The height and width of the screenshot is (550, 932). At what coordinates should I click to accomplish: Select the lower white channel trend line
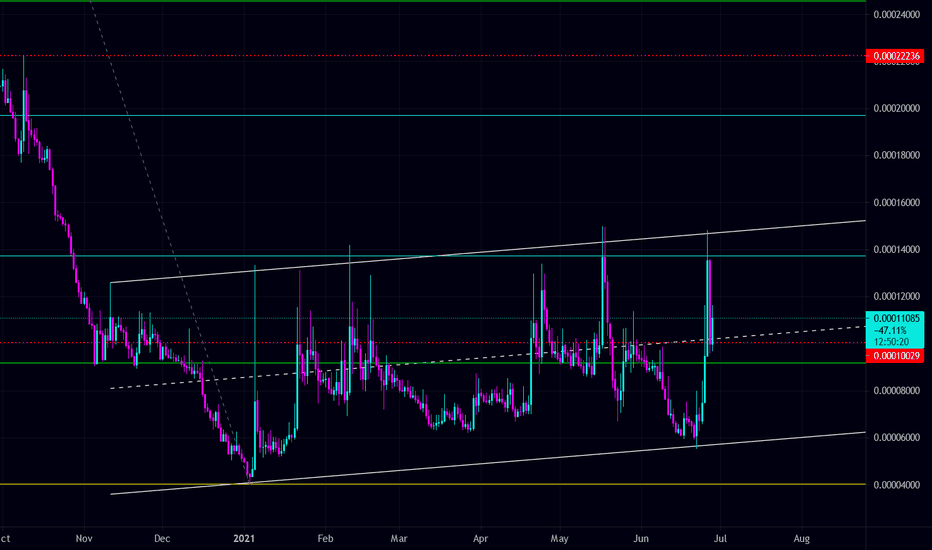coord(487,463)
